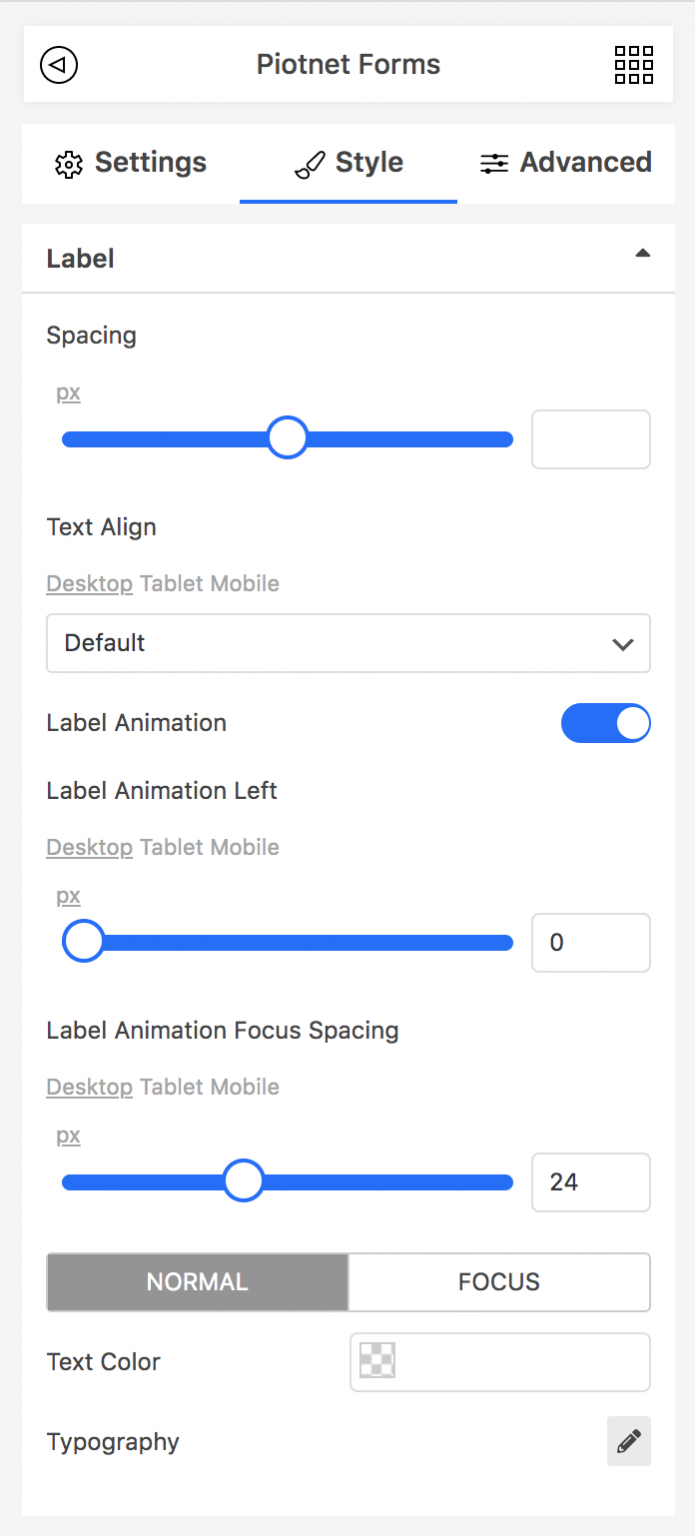The width and height of the screenshot is (695, 1536).
Task: Click the Text Align dropdown chevron arrow
Action: point(623,643)
